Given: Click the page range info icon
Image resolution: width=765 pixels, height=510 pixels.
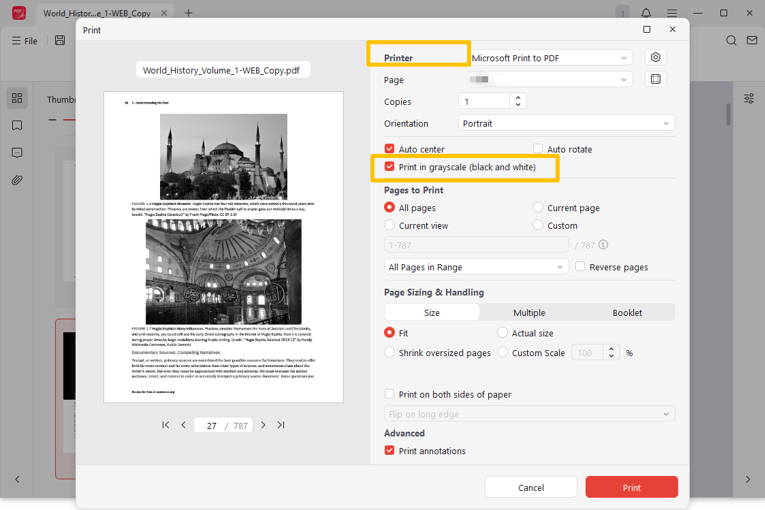Looking at the screenshot, I should 603,245.
